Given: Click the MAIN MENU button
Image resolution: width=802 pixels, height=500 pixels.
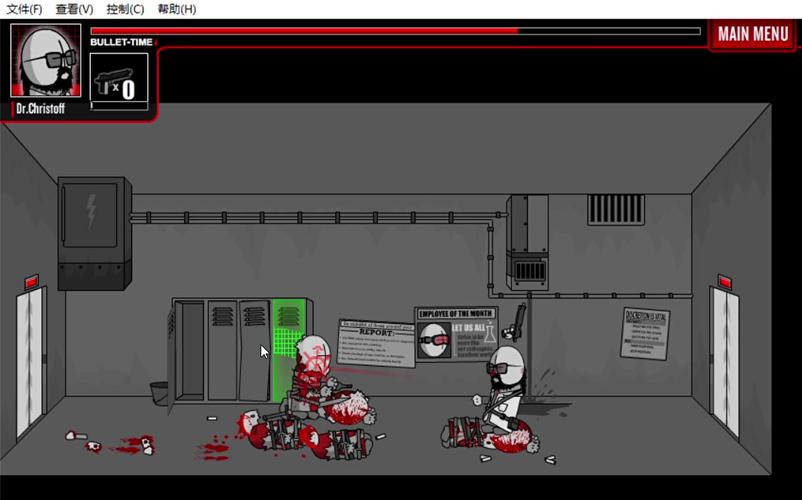Looking at the screenshot, I should (x=753, y=34).
